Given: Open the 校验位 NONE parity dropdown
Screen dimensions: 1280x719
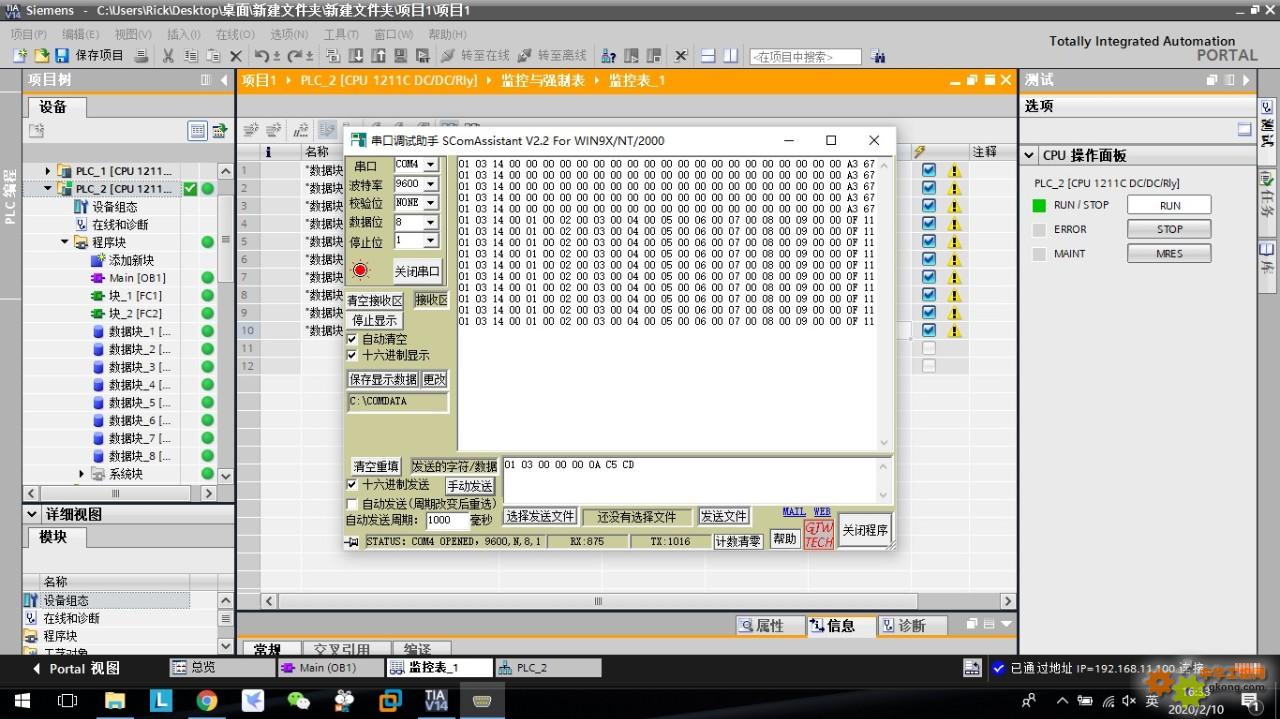Looking at the screenshot, I should click(431, 203).
